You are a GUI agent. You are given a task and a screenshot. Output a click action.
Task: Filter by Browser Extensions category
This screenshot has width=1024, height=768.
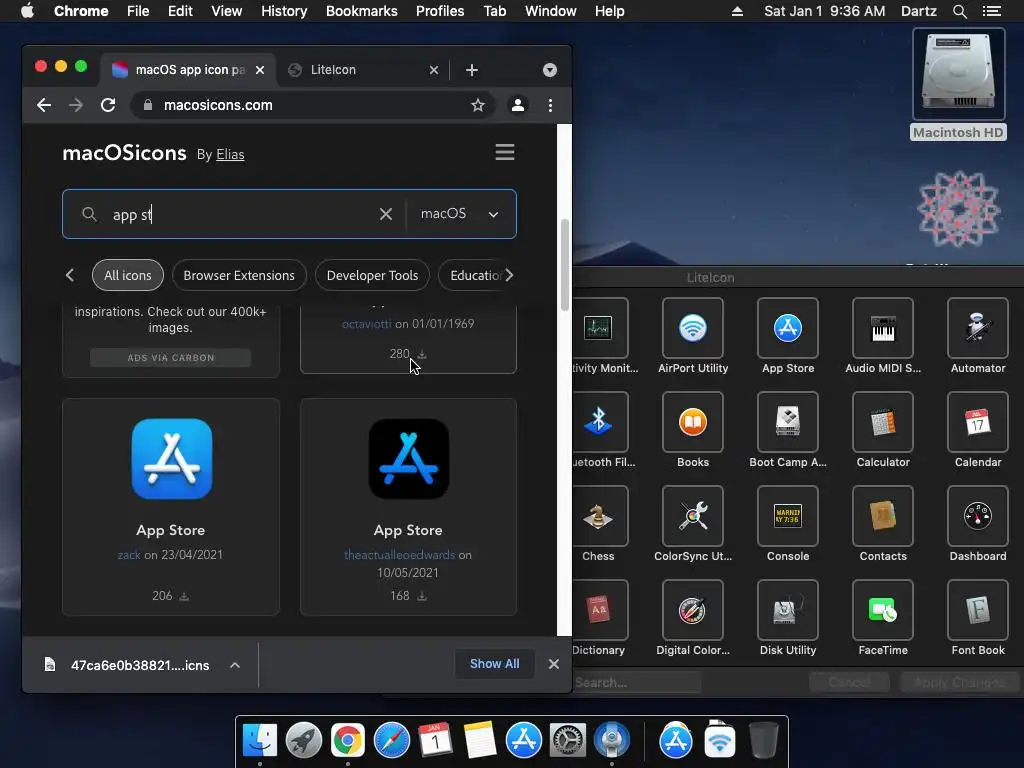239,276
